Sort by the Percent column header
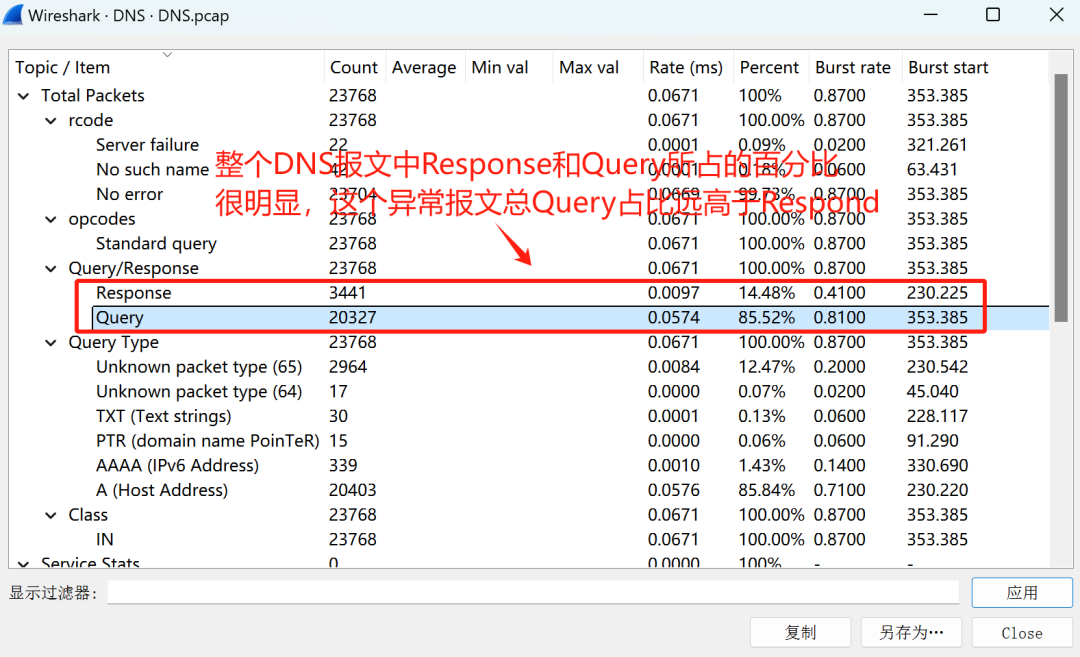 click(768, 68)
